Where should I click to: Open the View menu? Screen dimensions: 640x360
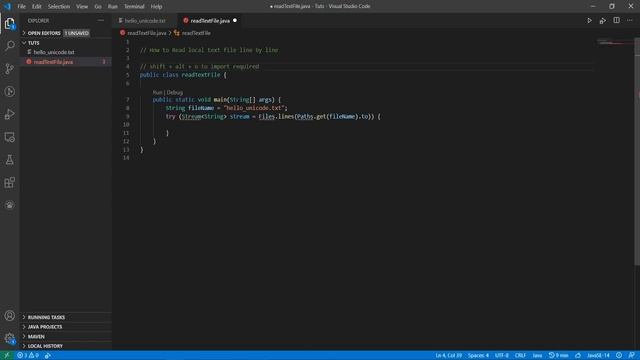[x=82, y=7]
